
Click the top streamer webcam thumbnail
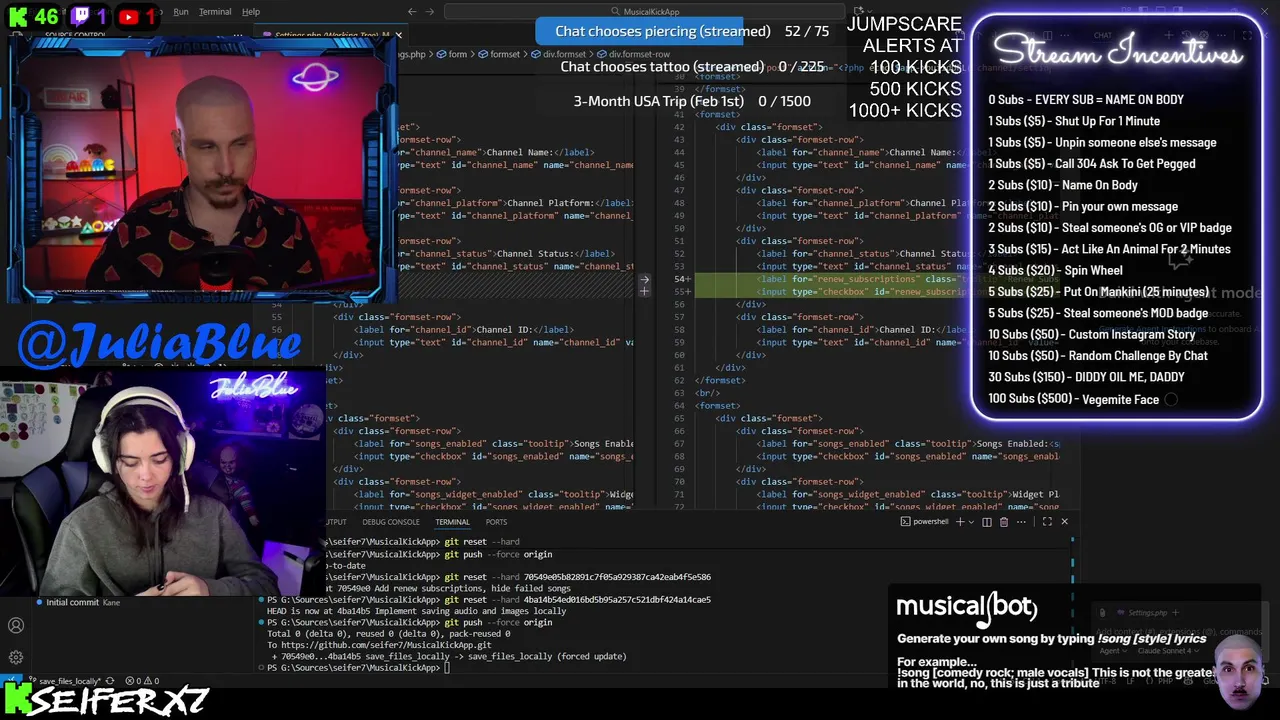tap(200, 170)
